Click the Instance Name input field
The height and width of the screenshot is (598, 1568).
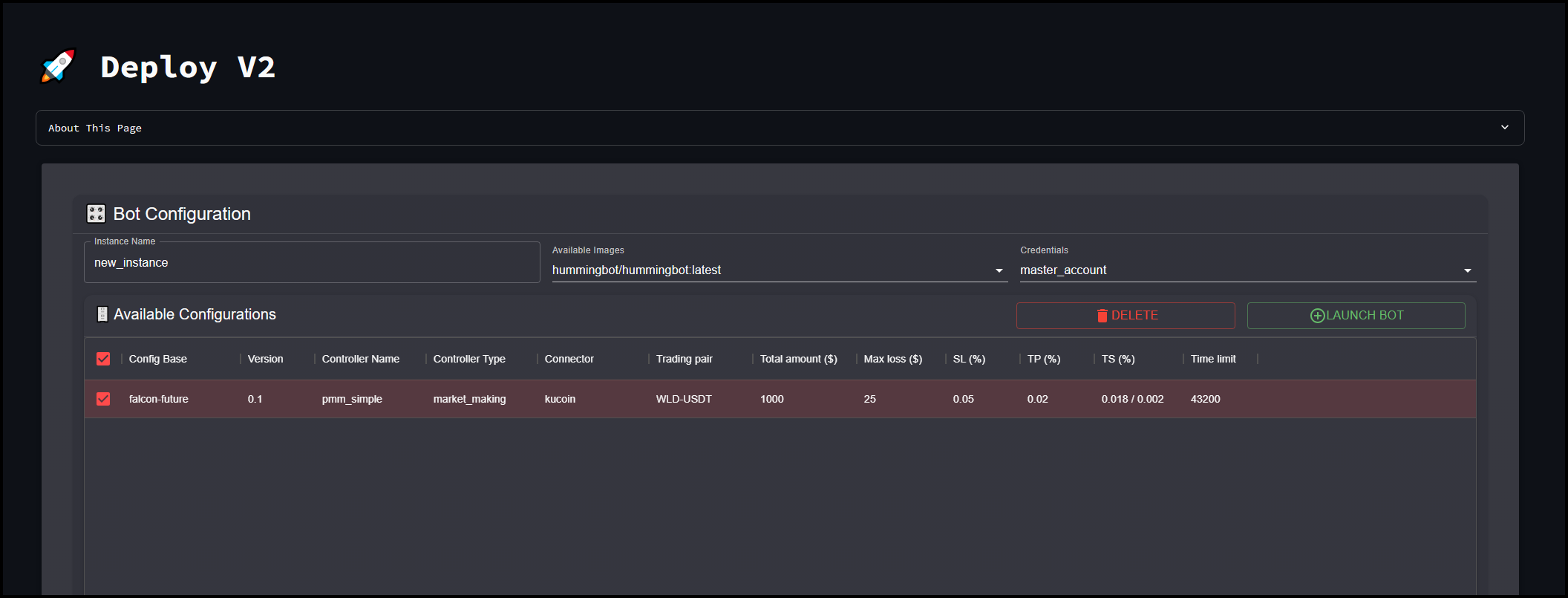click(x=312, y=263)
